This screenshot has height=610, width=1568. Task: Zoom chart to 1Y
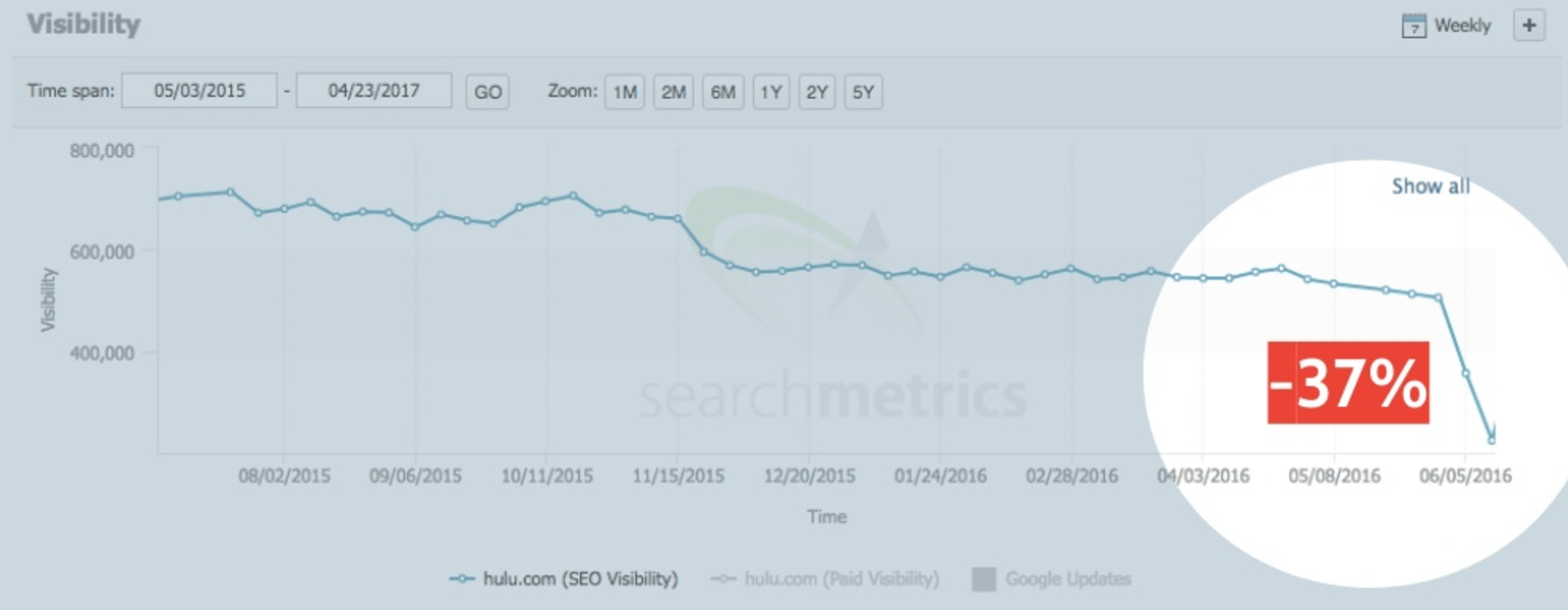770,92
